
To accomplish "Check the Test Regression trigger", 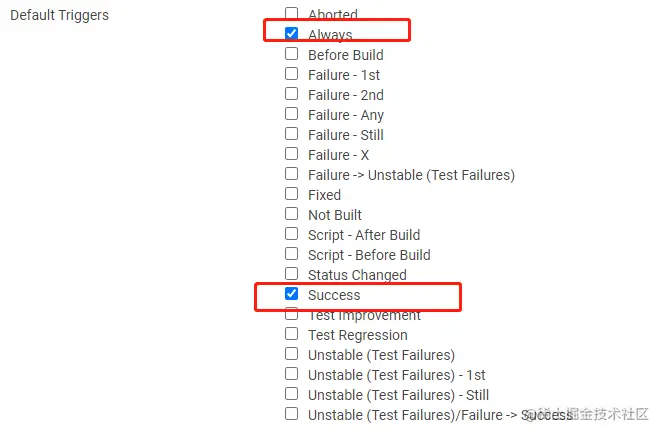I will (x=291, y=334).
